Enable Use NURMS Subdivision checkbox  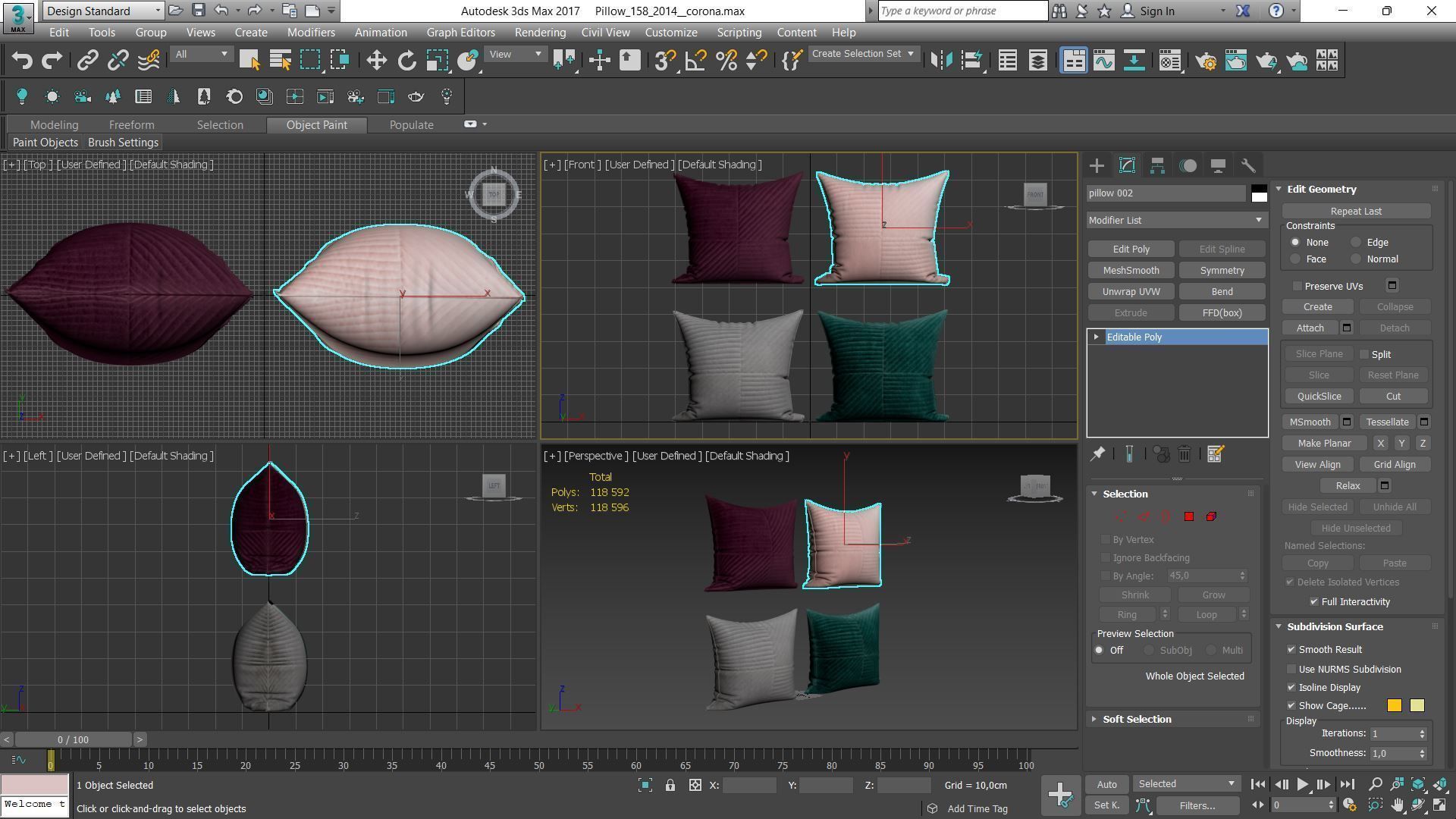click(x=1291, y=670)
